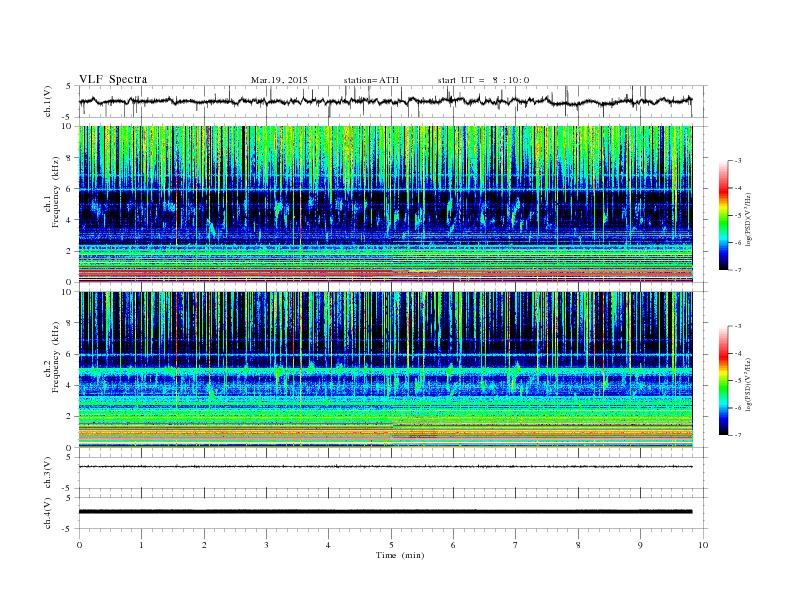Click the time axis tick label "6"
The height and width of the screenshot is (612, 792).
point(454,545)
